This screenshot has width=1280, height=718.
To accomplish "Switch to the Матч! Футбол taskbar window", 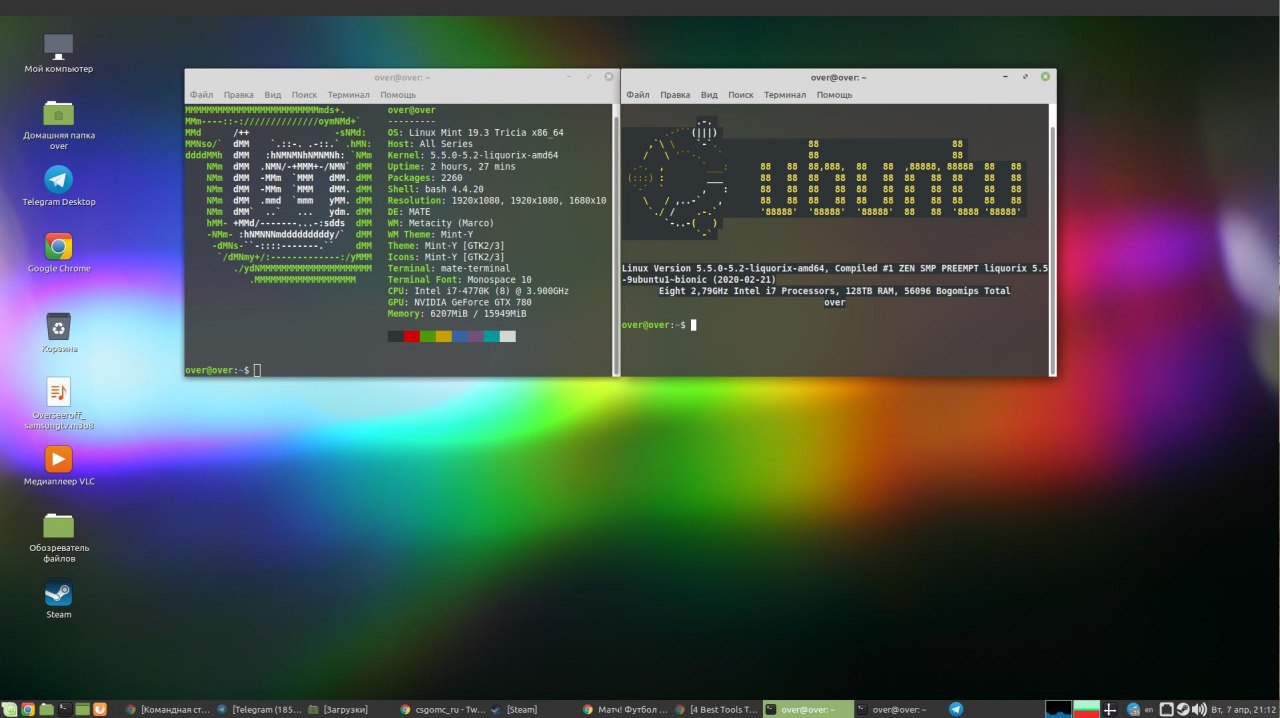I will [625, 709].
